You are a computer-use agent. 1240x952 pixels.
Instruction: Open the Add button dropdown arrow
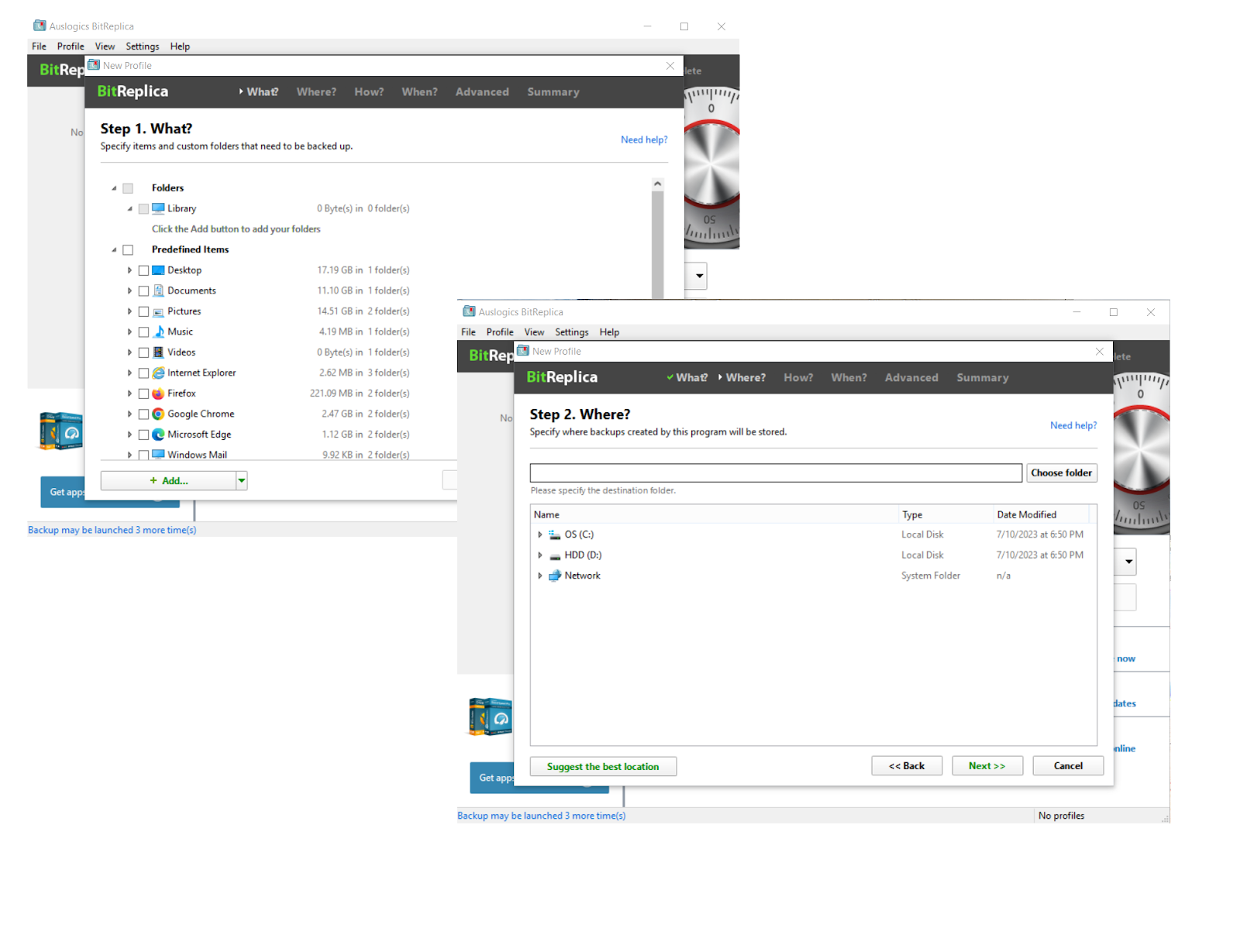pyautogui.click(x=242, y=481)
